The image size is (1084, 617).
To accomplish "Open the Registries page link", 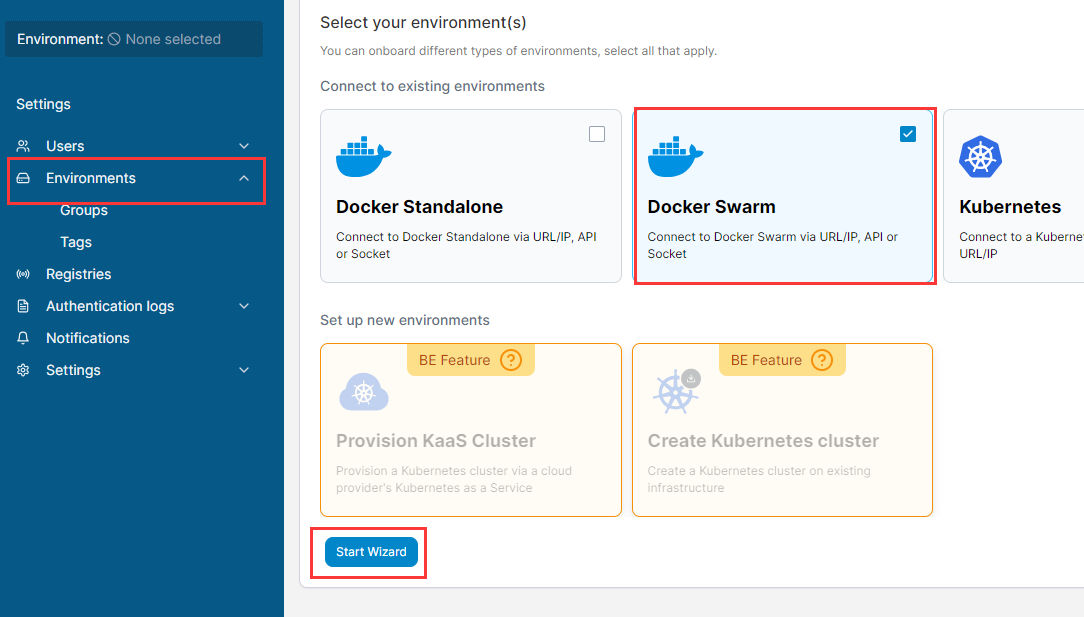I will point(78,274).
